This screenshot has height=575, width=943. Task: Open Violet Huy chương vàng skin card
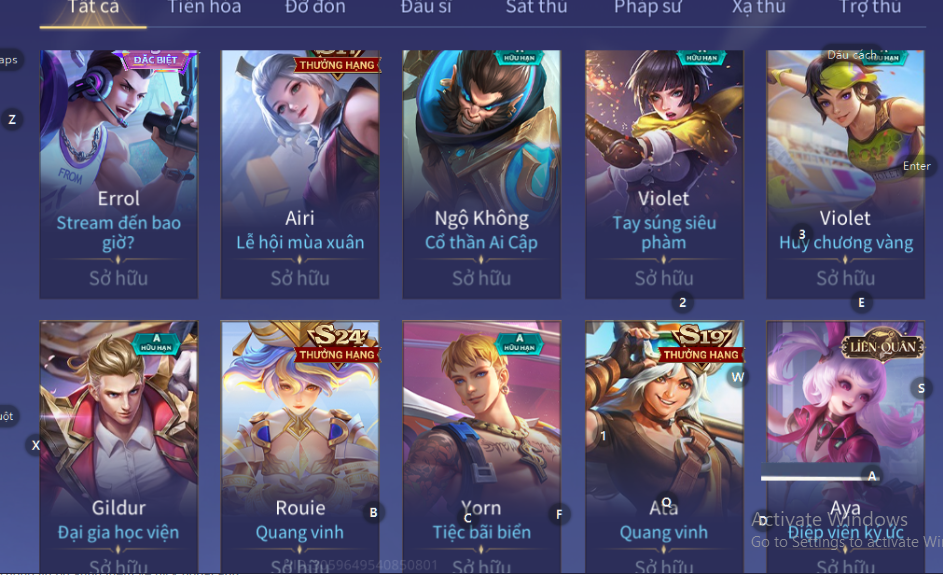coord(845,174)
